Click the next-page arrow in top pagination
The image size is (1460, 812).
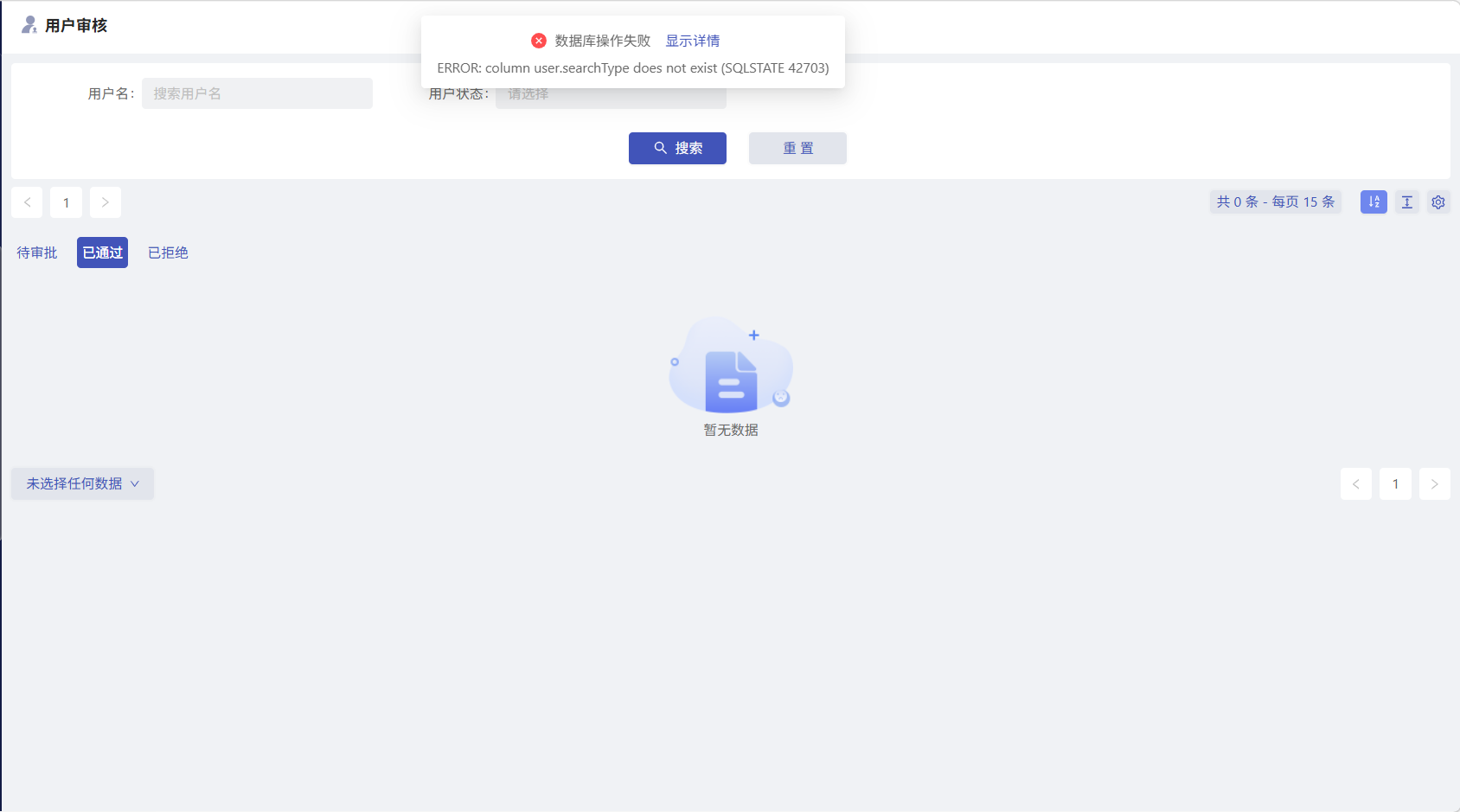[x=105, y=201]
